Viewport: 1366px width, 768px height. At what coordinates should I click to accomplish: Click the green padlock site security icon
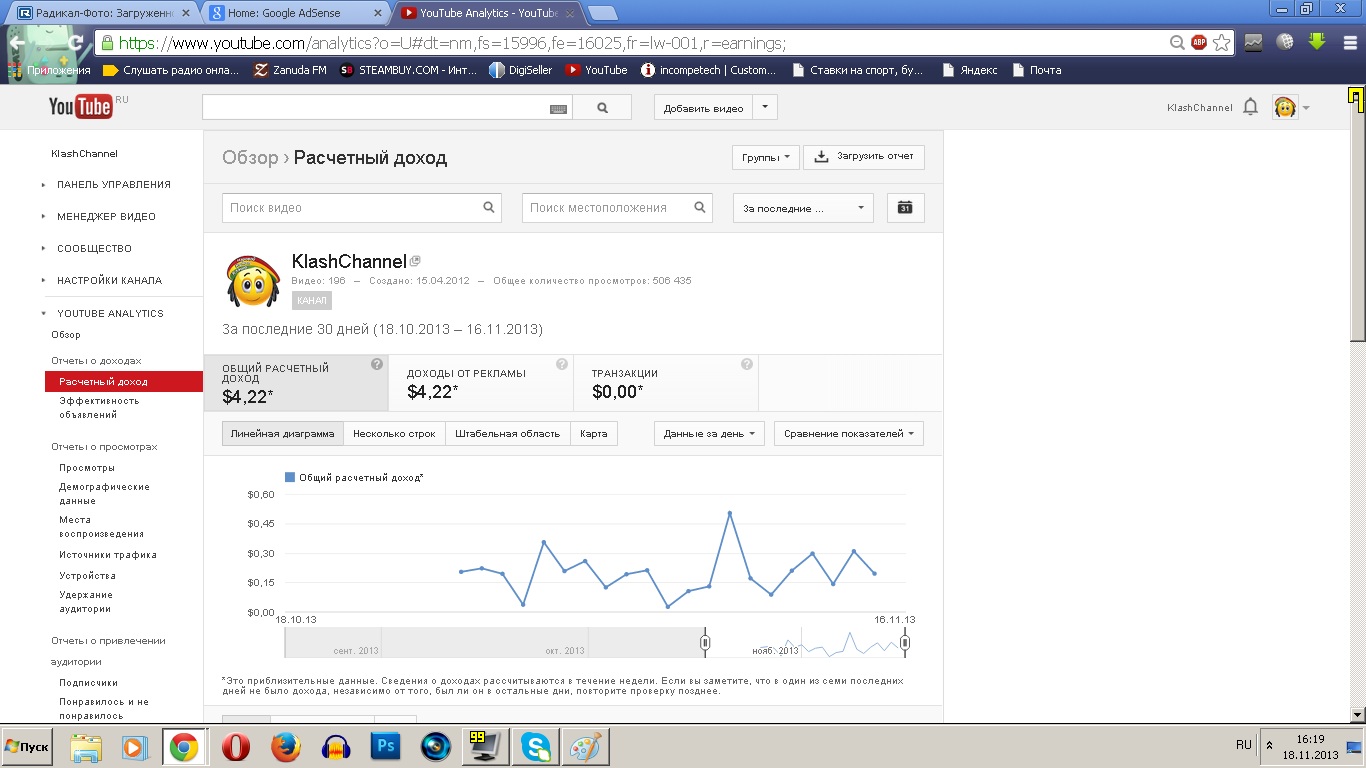click(106, 43)
